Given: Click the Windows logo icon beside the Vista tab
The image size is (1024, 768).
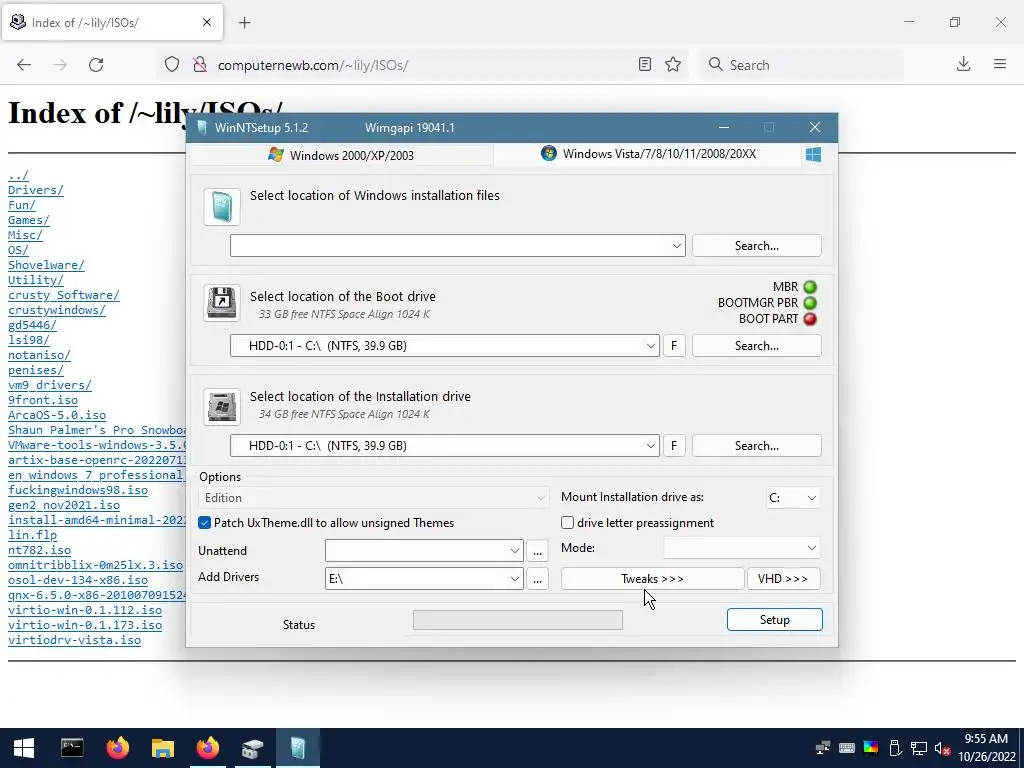Looking at the screenshot, I should coord(813,155).
